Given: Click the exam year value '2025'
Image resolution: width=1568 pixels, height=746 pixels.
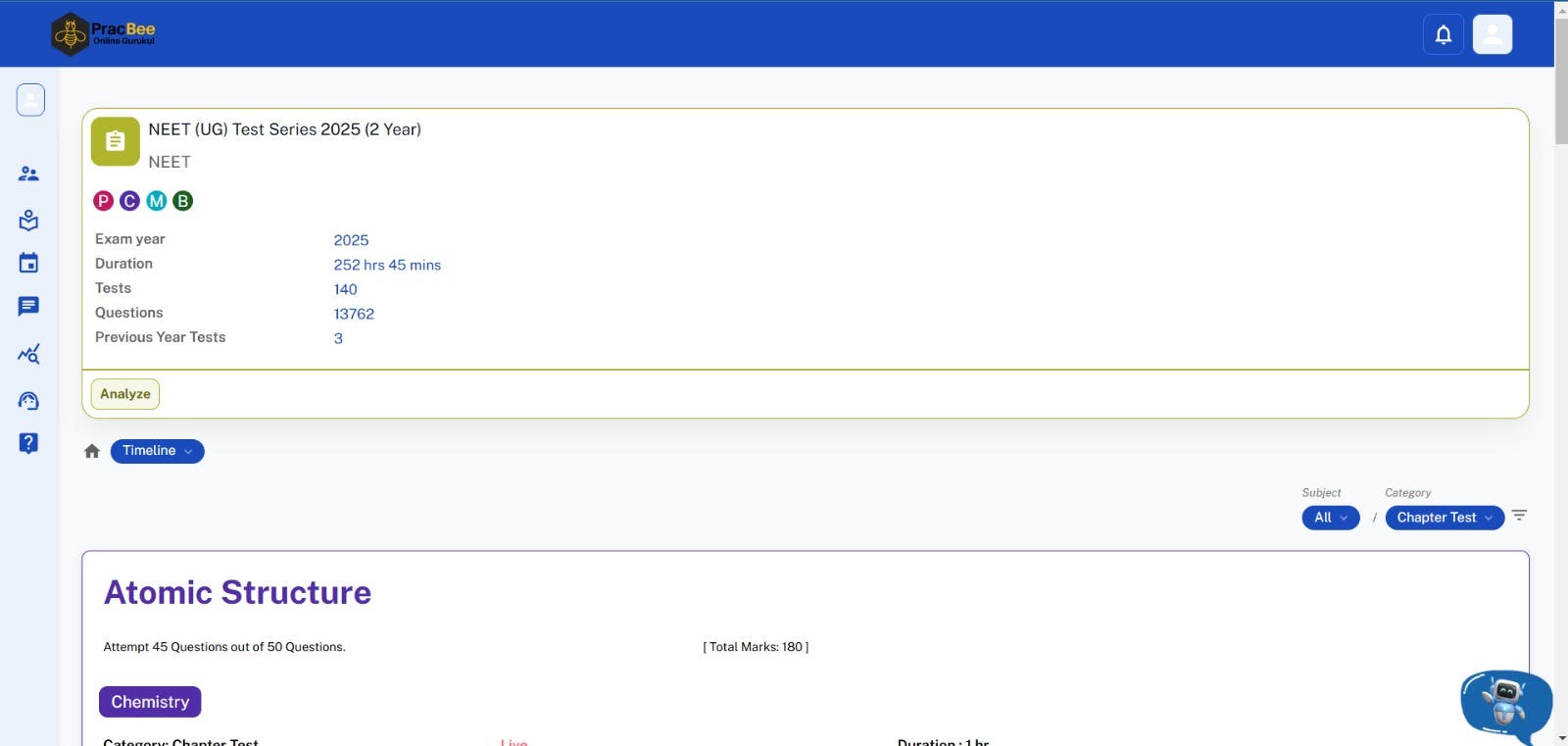Looking at the screenshot, I should (x=351, y=240).
